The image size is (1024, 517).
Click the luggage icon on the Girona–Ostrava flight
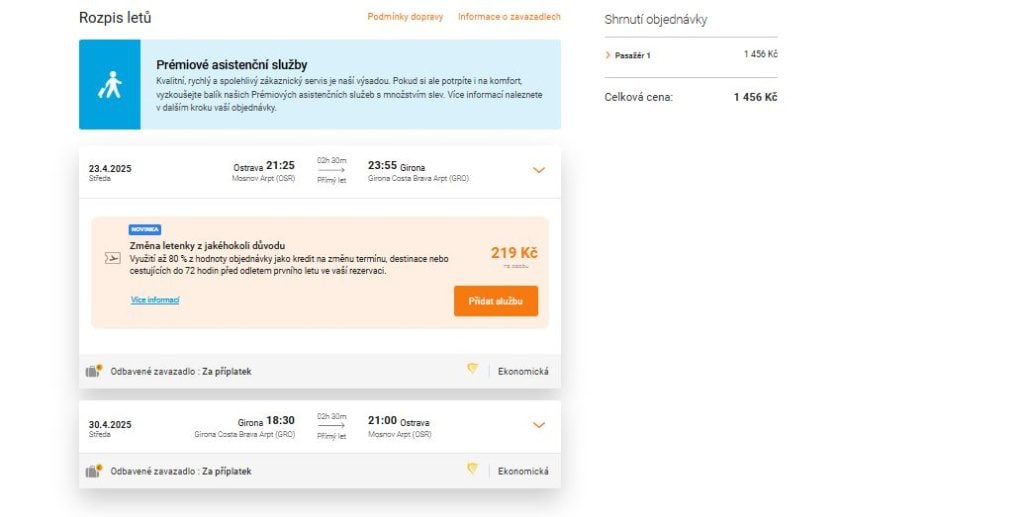(94, 471)
